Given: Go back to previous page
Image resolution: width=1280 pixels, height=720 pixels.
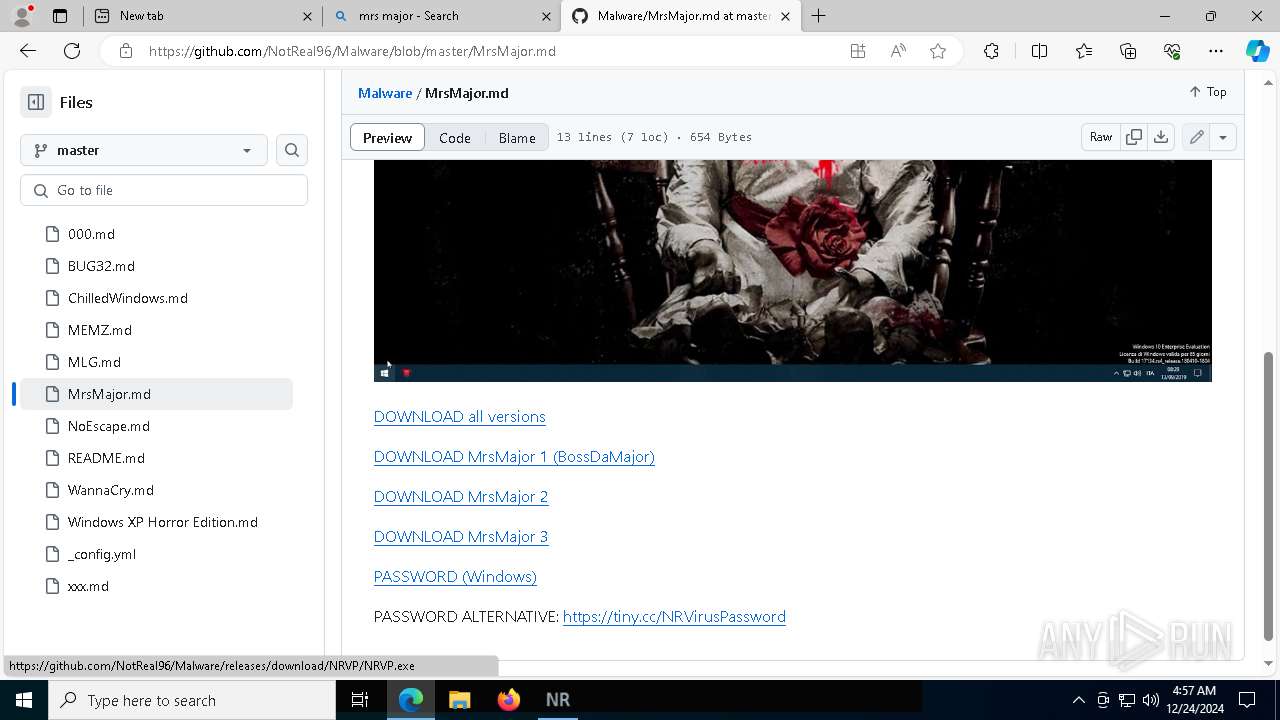Looking at the screenshot, I should click(28, 51).
